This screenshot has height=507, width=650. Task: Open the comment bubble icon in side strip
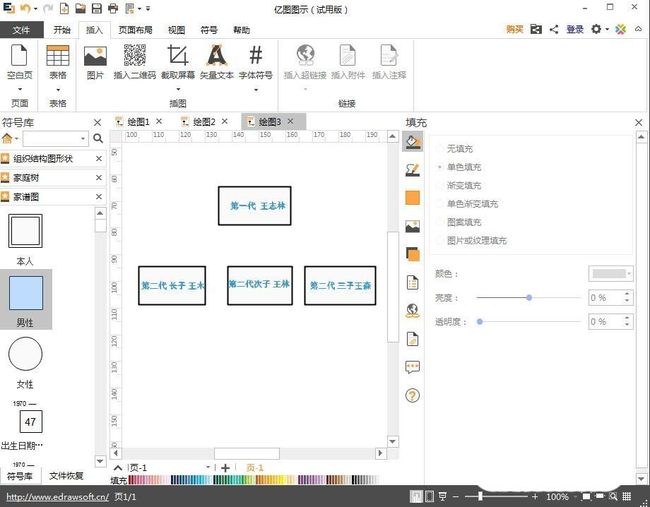(412, 367)
